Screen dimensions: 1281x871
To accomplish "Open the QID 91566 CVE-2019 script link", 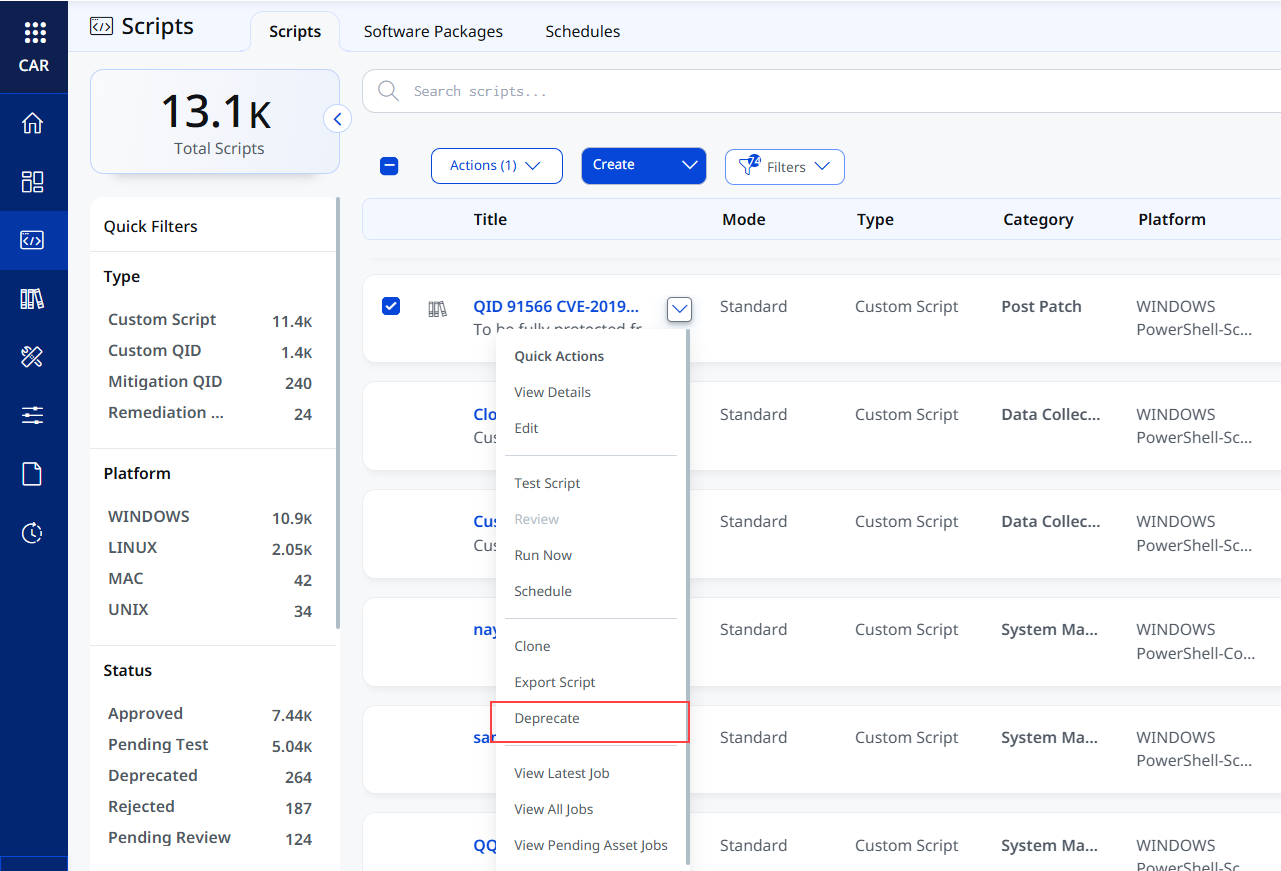I will pyautogui.click(x=556, y=306).
